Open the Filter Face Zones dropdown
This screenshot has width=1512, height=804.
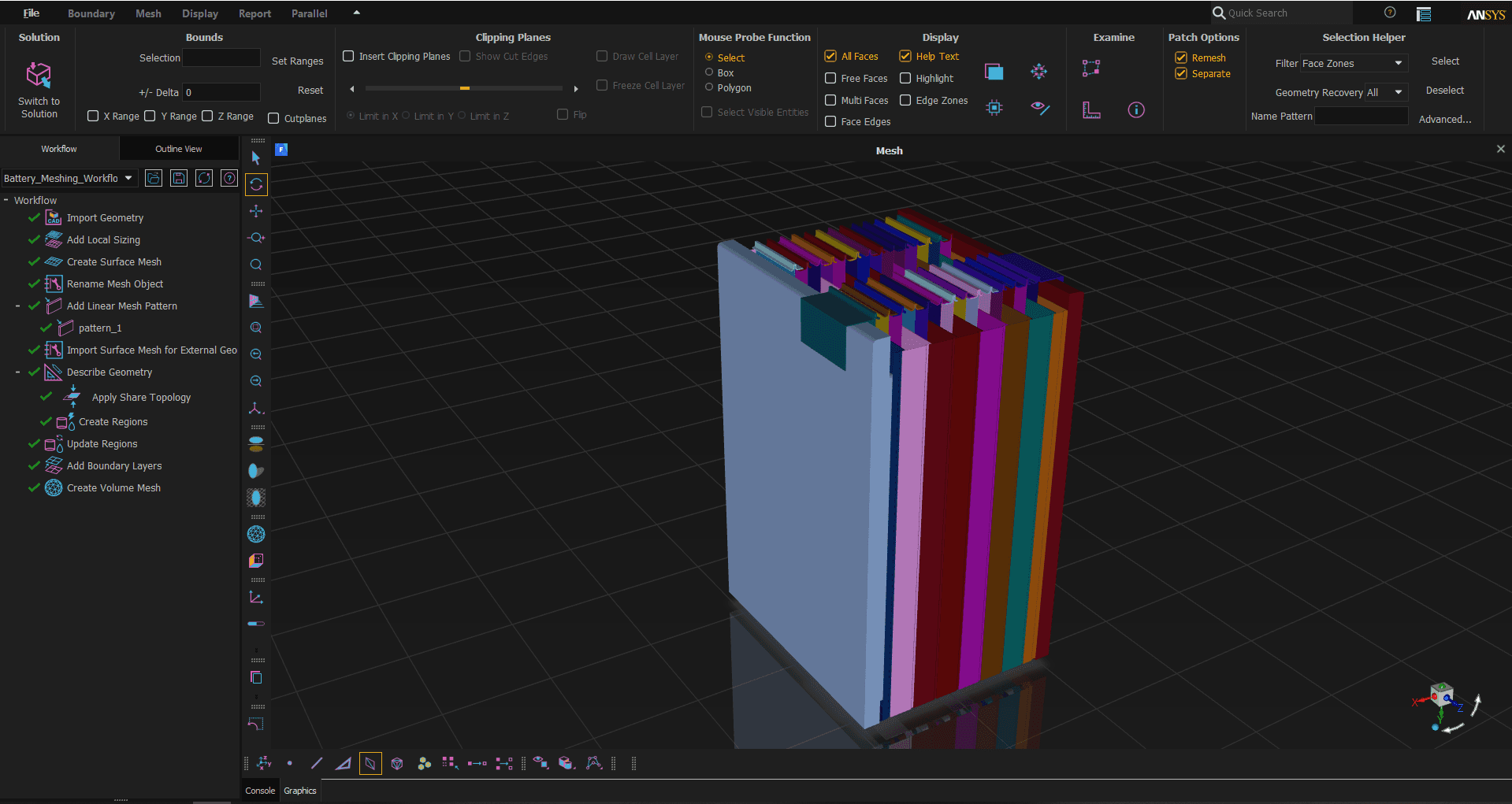tap(1399, 63)
